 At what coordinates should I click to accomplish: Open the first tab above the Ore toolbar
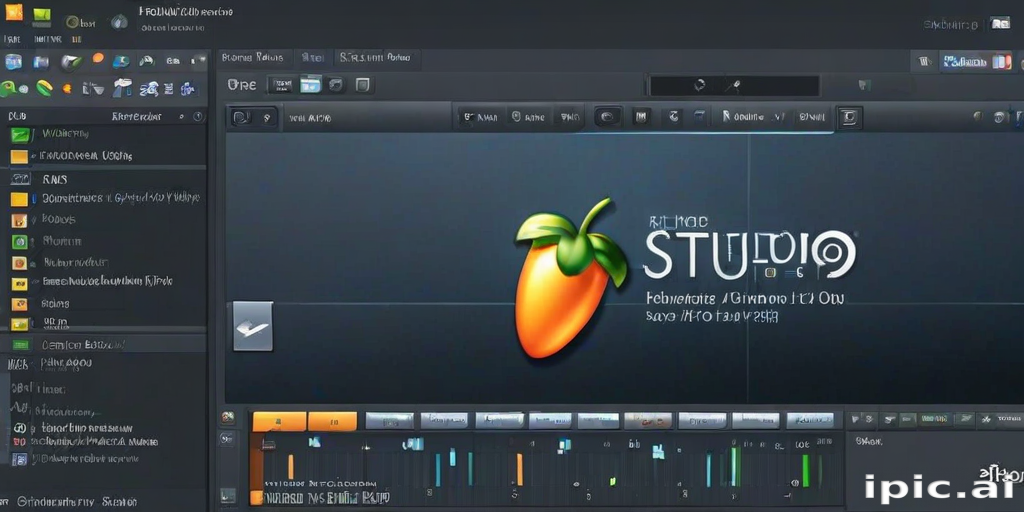tap(253, 57)
